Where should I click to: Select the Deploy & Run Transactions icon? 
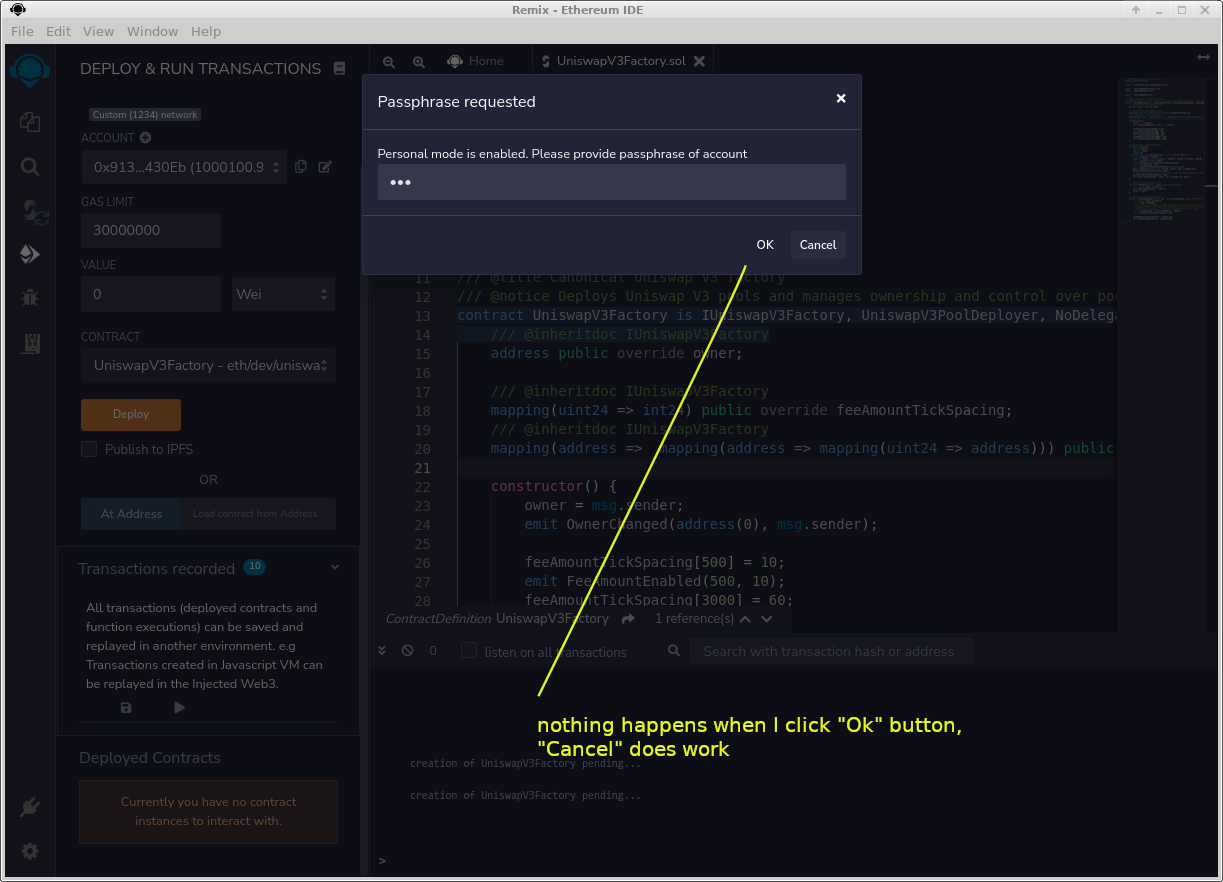point(29,254)
